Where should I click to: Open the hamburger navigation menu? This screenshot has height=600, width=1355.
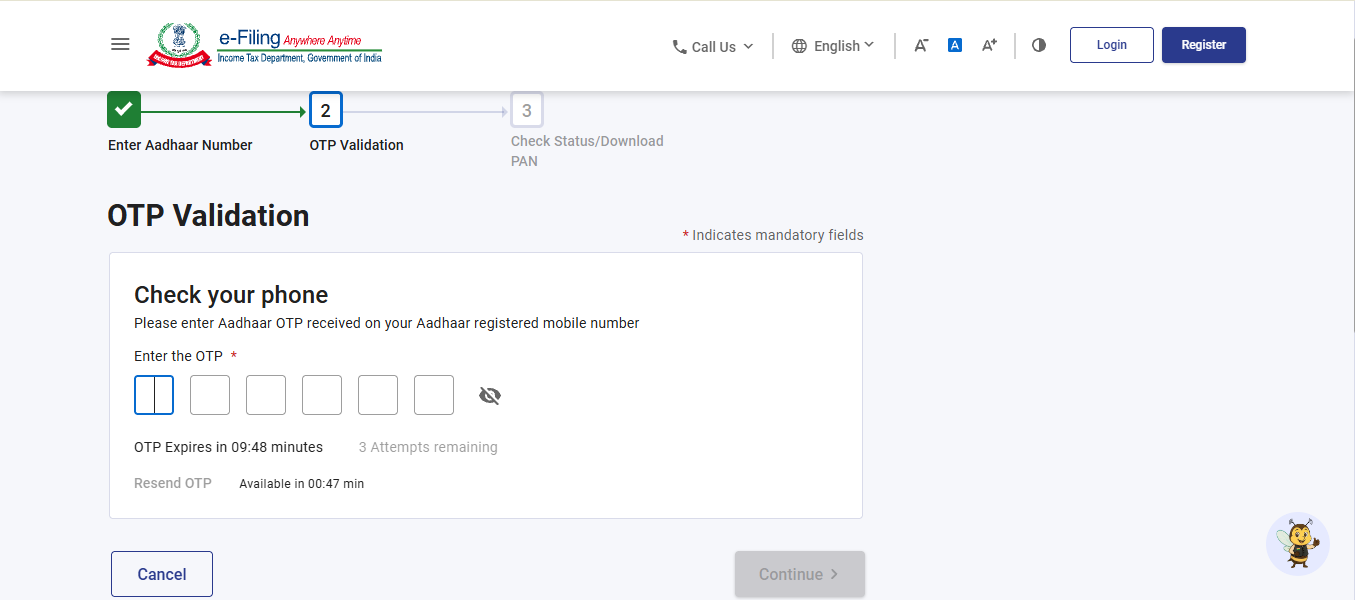click(x=120, y=44)
